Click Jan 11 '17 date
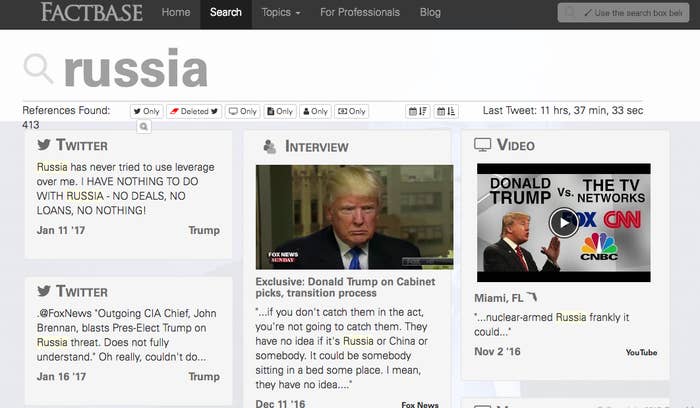This screenshot has width=700, height=408. [61, 230]
